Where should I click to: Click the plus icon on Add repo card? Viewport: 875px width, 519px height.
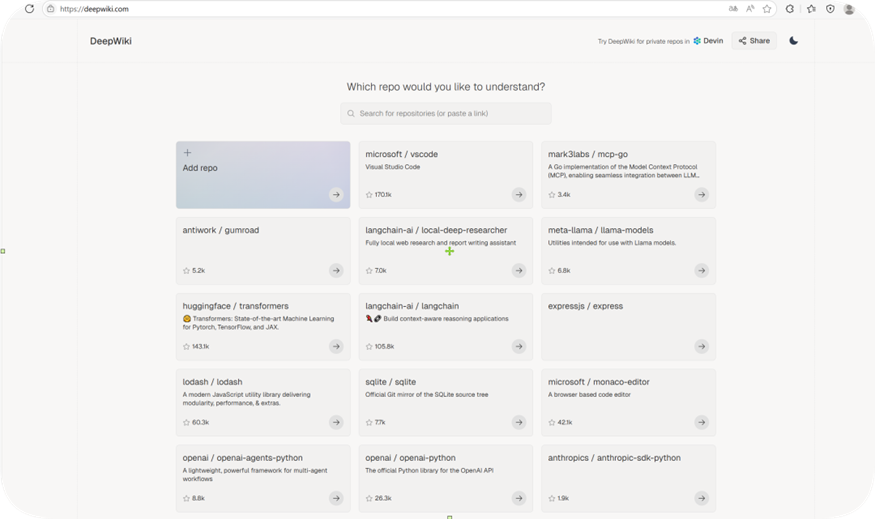188,152
